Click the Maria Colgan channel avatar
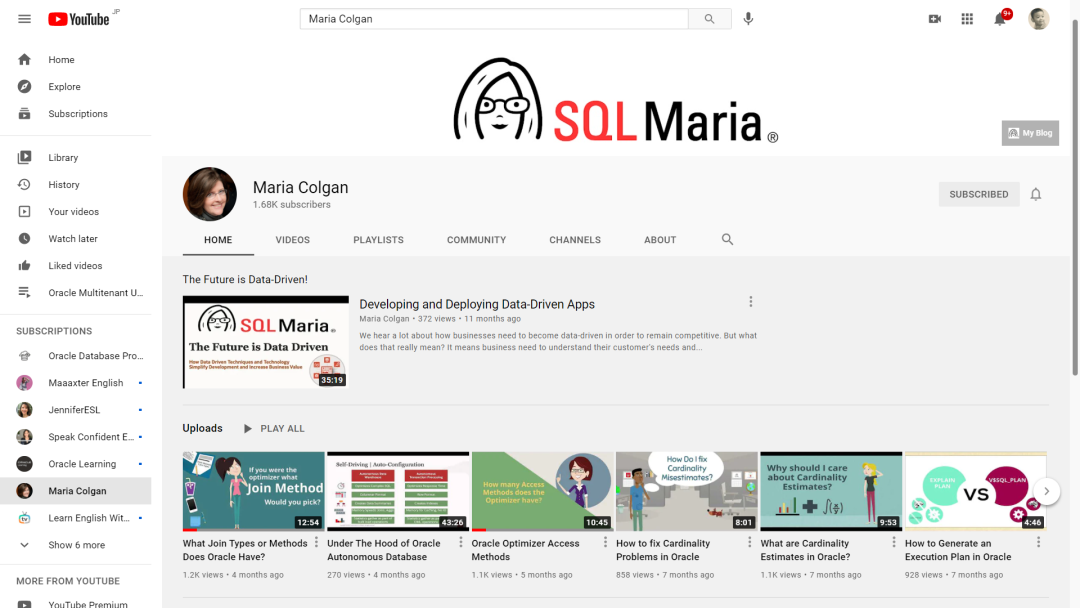Image resolution: width=1080 pixels, height=608 pixels. click(x=209, y=194)
